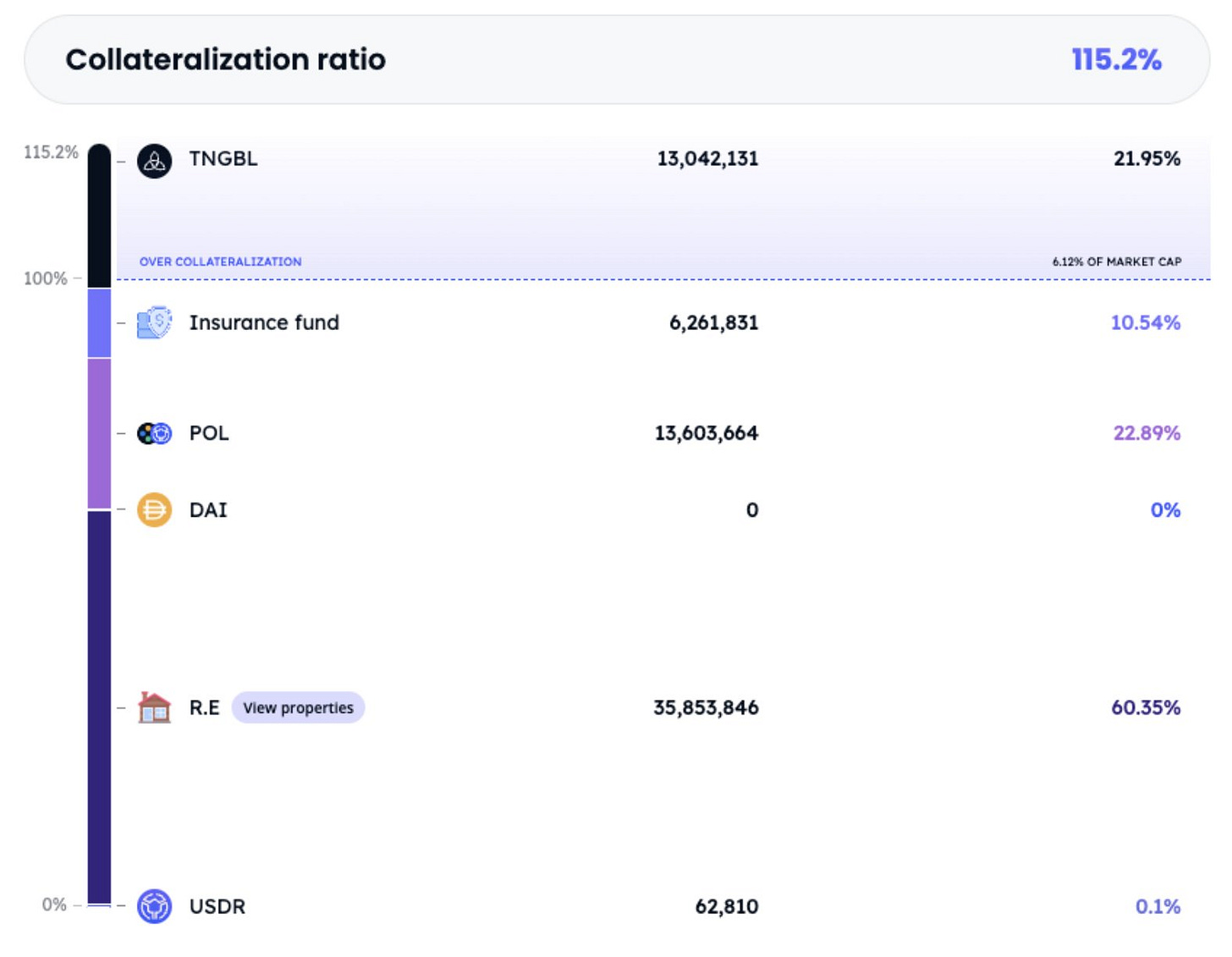The width and height of the screenshot is (1232, 957).
Task: Click the USDR token icon
Action: (154, 906)
